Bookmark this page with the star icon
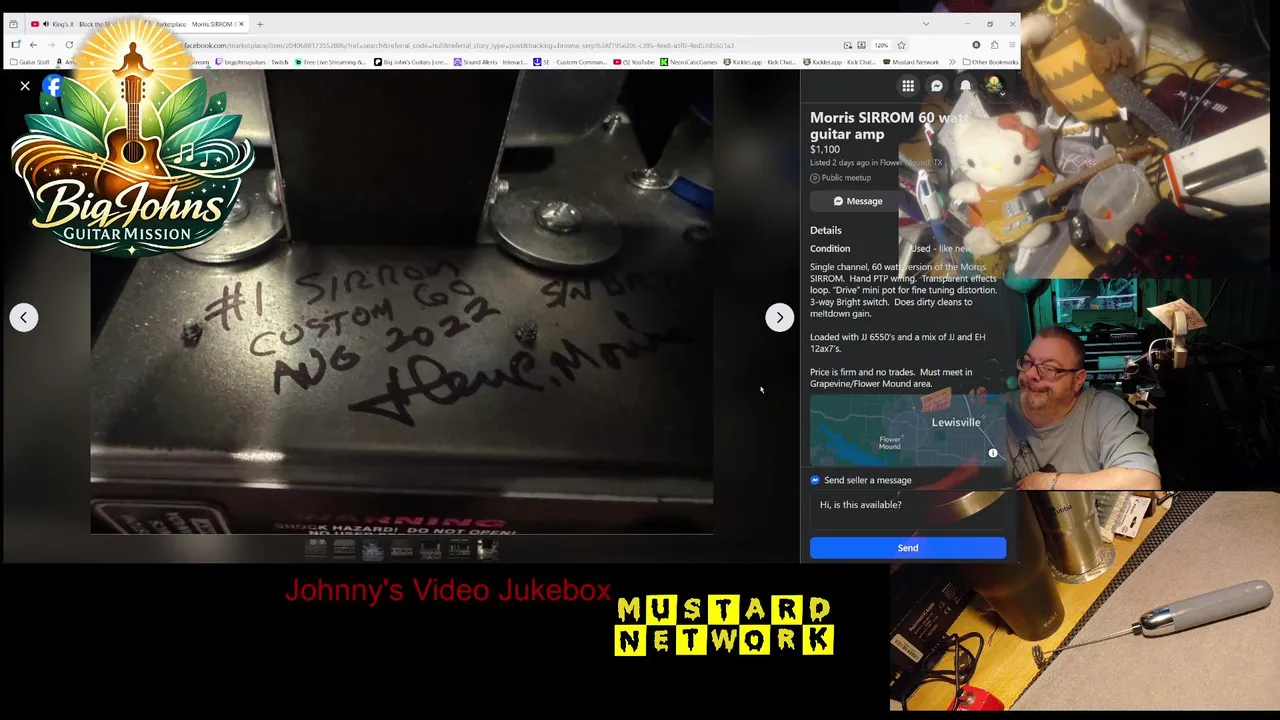 [x=901, y=45]
